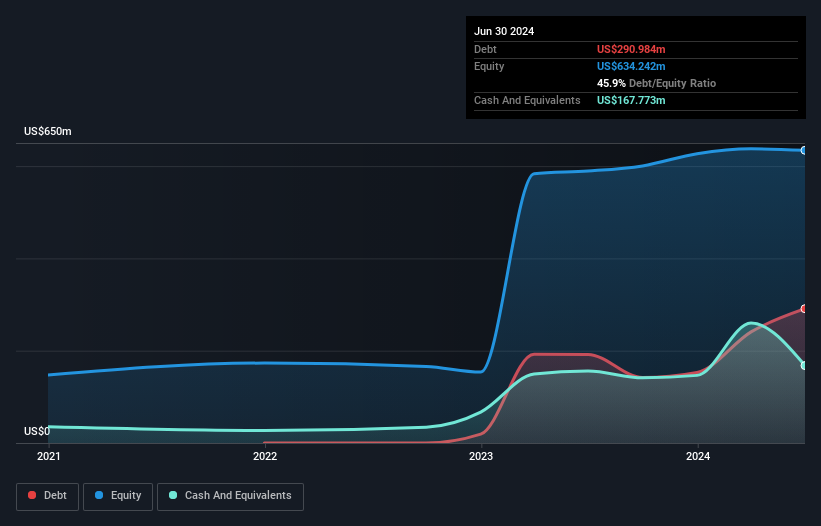821x526 pixels.
Task: Click the Cash value US$167.773m
Action: tap(631, 100)
